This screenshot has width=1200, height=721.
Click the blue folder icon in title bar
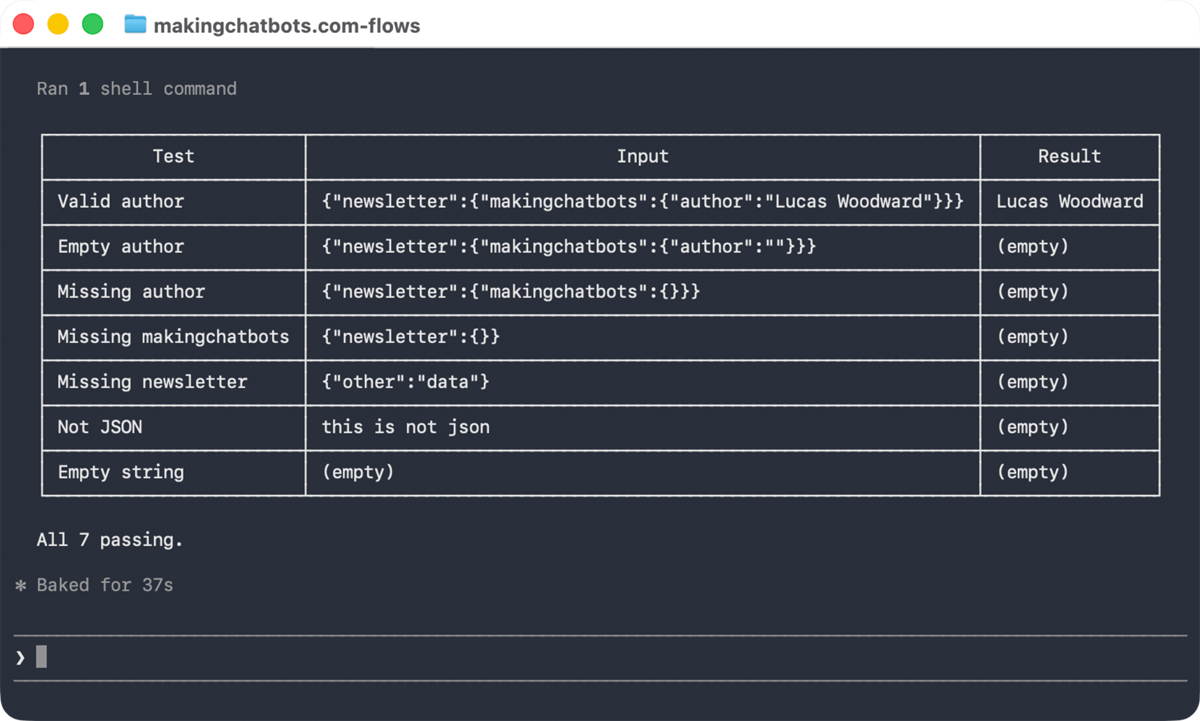135,24
